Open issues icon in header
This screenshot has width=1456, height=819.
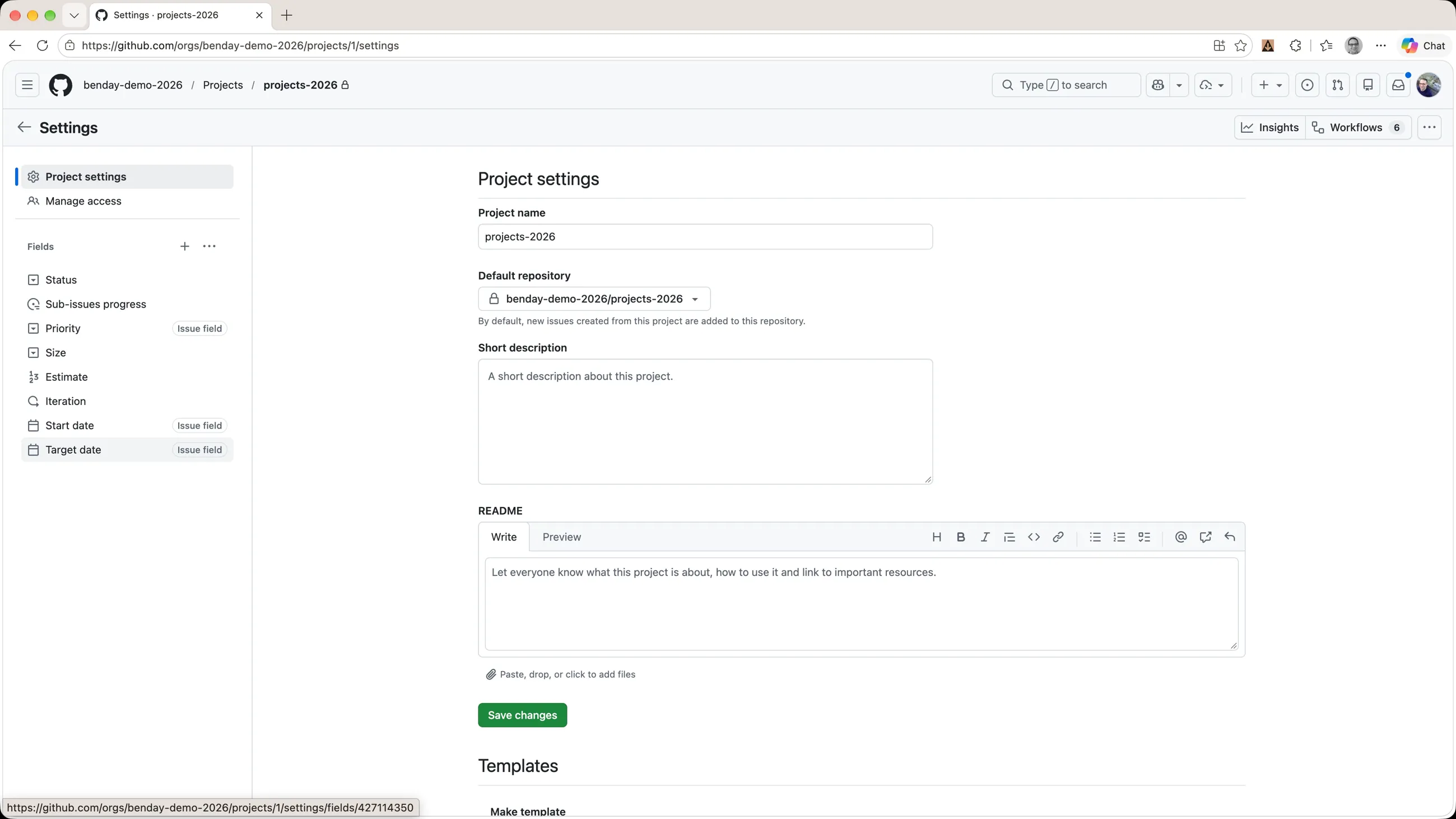(1308, 85)
